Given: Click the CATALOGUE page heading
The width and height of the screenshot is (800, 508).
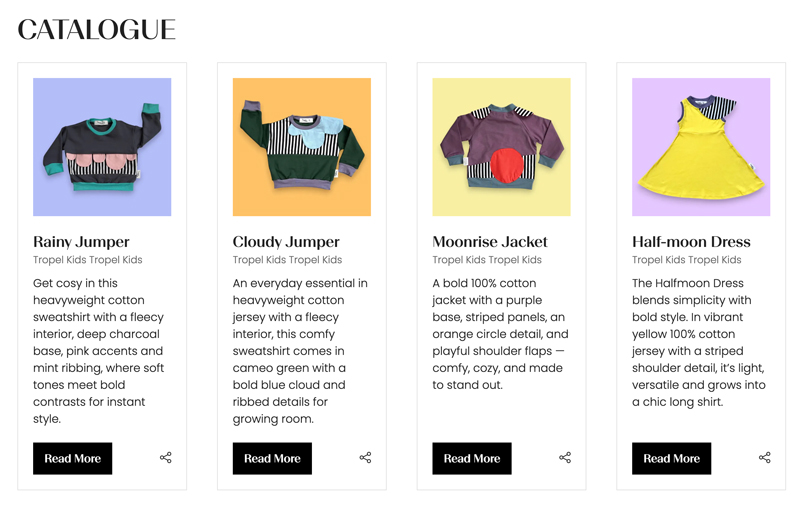Looking at the screenshot, I should [x=97, y=30].
